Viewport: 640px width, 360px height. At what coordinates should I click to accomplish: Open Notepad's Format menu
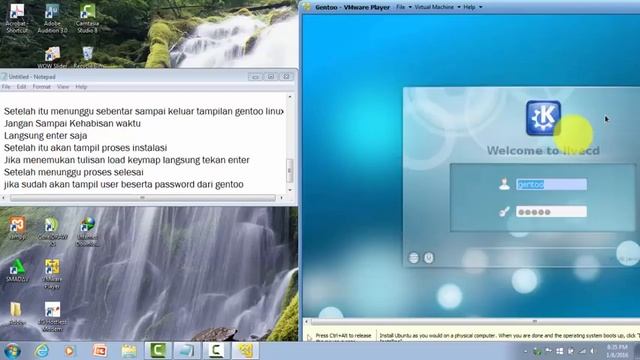pyautogui.click(x=41, y=87)
